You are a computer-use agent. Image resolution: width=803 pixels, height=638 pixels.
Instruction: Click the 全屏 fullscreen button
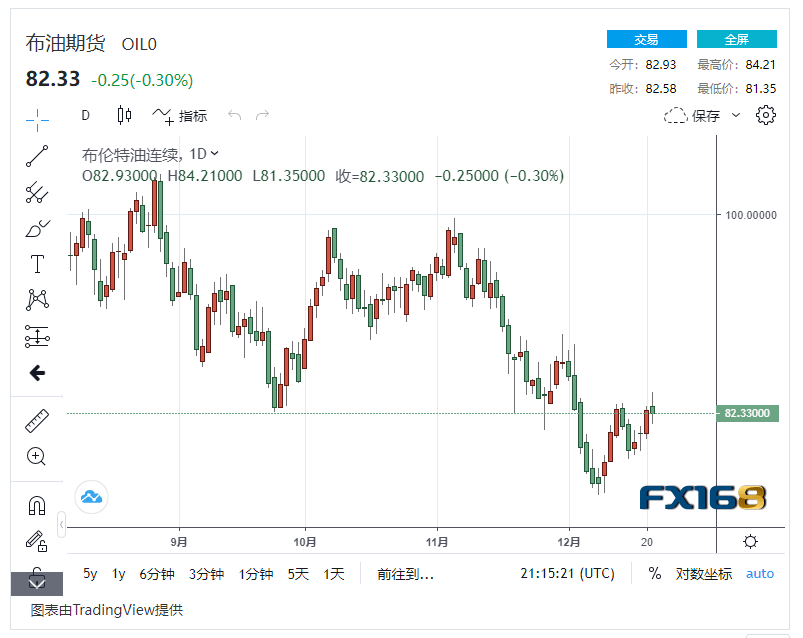point(736,40)
